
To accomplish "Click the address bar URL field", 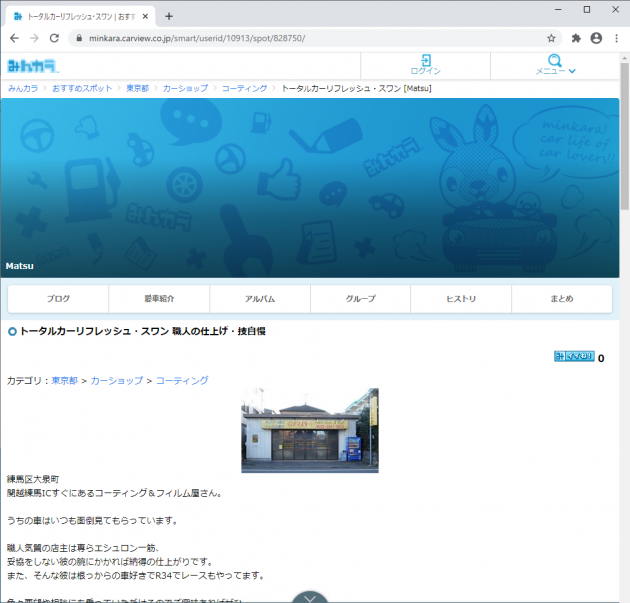I will point(300,38).
